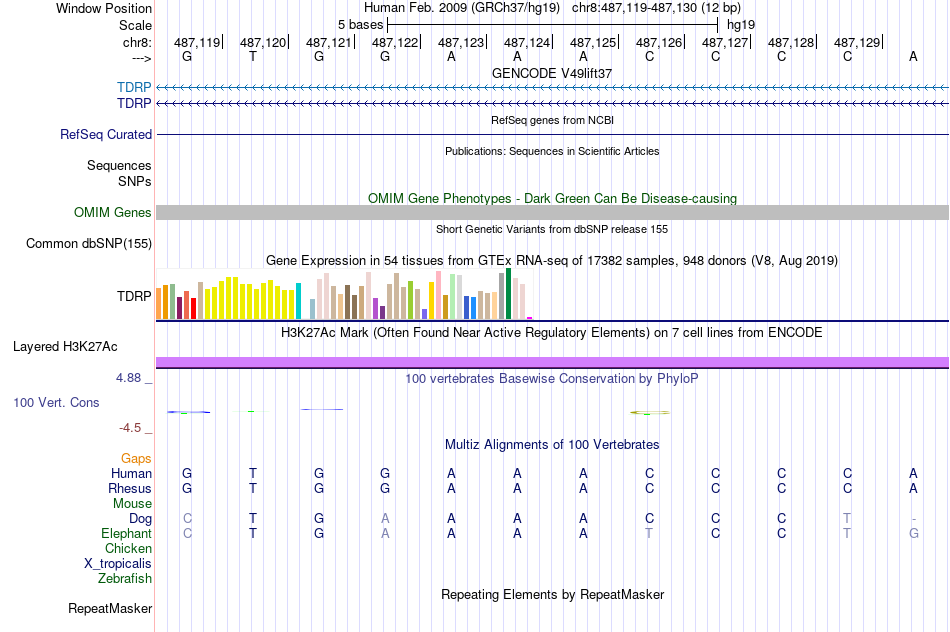Open Short Genetic Variants from dbSNP release 155
This screenshot has width=950, height=632.
point(552,229)
